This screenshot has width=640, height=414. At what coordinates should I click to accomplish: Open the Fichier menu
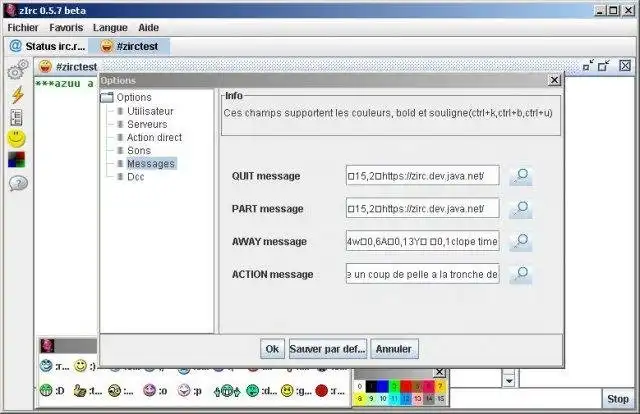tap(23, 28)
